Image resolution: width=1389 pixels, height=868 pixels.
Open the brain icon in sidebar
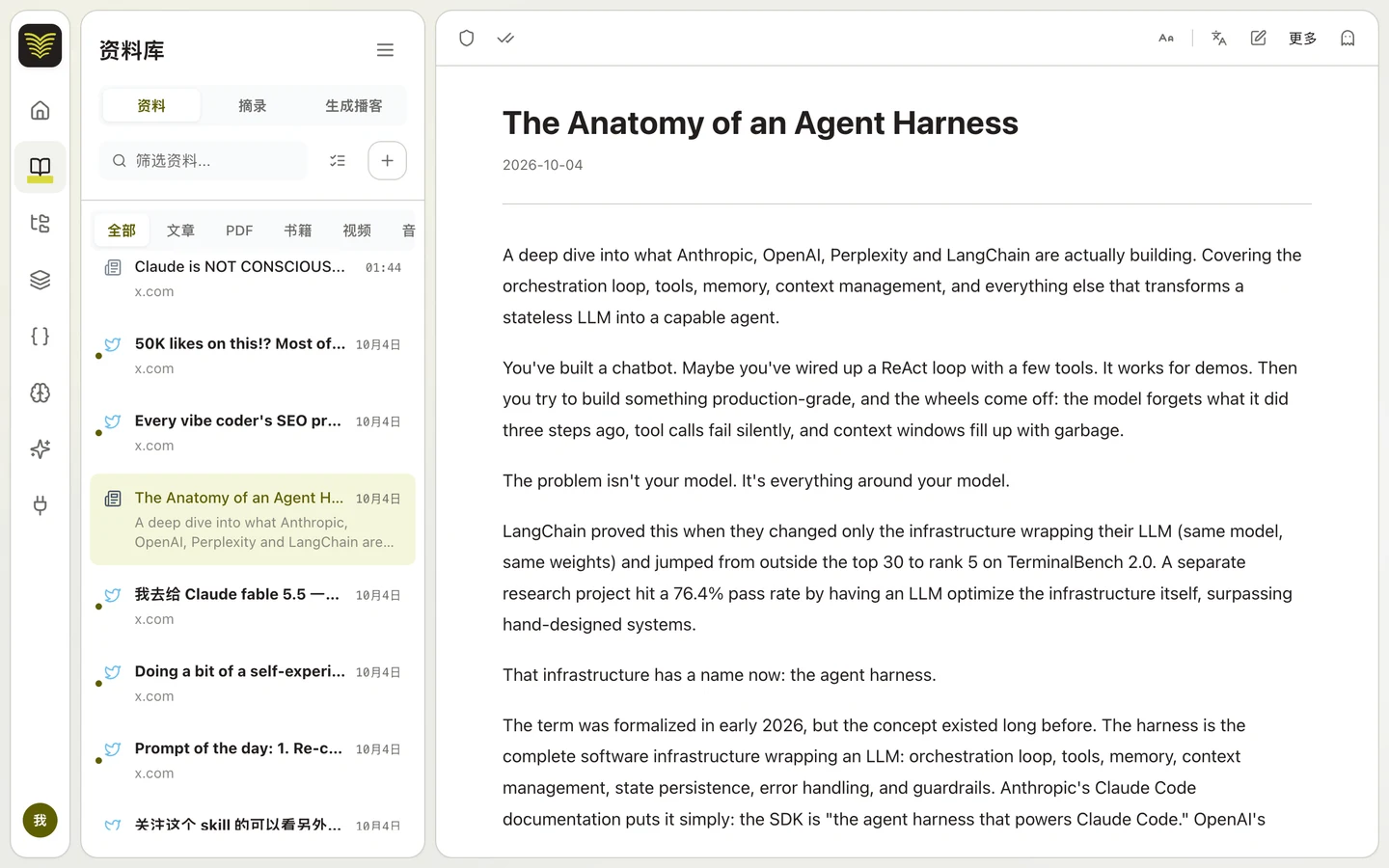pos(40,393)
